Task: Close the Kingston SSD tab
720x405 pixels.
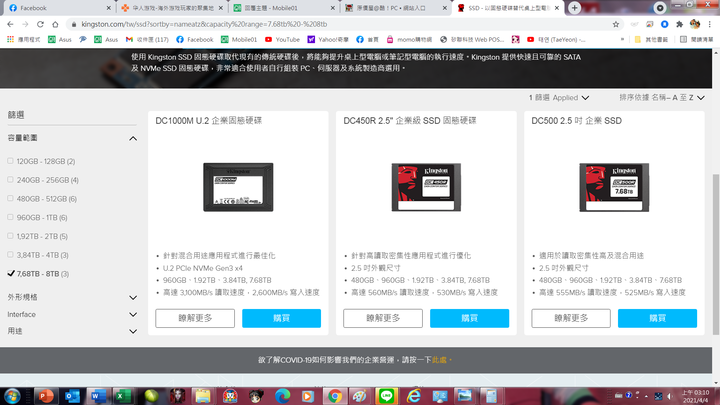Action: coord(557,8)
